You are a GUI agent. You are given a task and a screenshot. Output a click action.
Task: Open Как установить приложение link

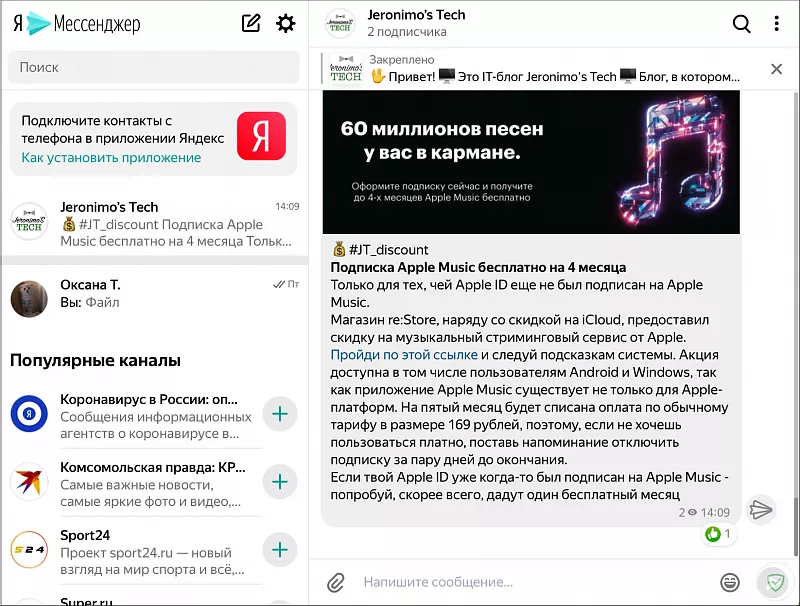point(111,158)
